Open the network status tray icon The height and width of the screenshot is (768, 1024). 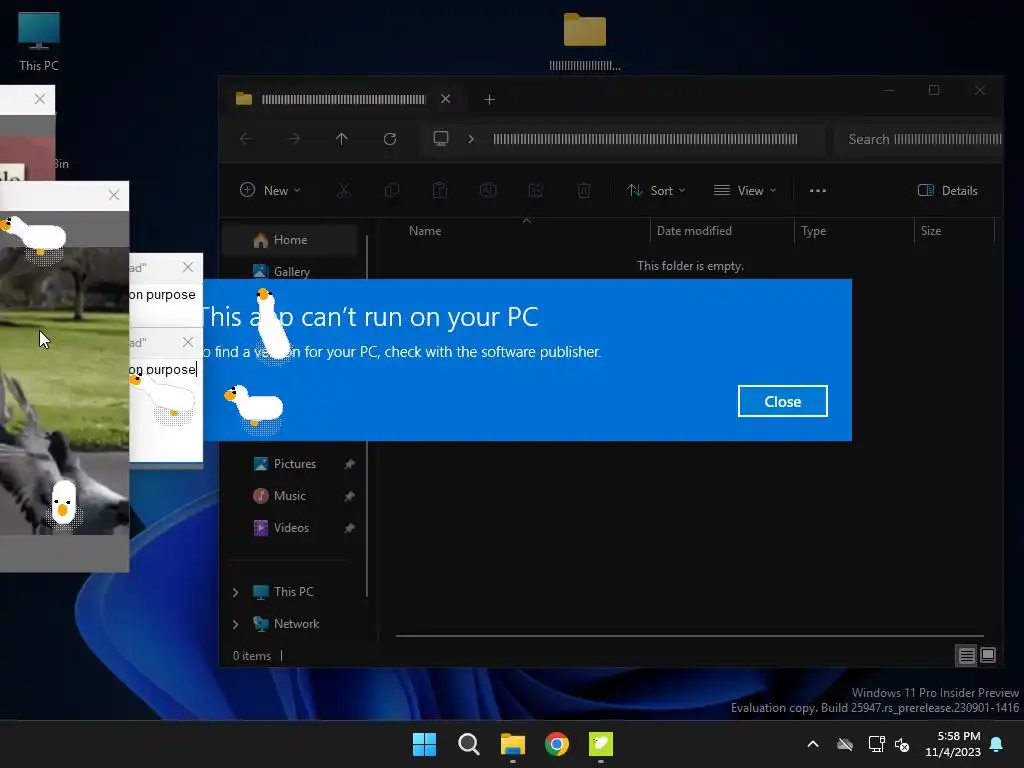pyautogui.click(x=876, y=744)
